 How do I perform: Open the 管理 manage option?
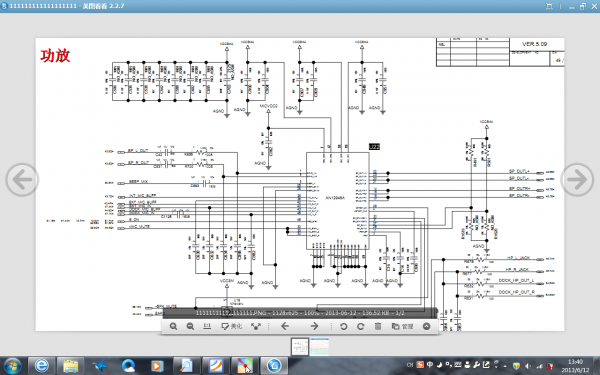[x=403, y=326]
